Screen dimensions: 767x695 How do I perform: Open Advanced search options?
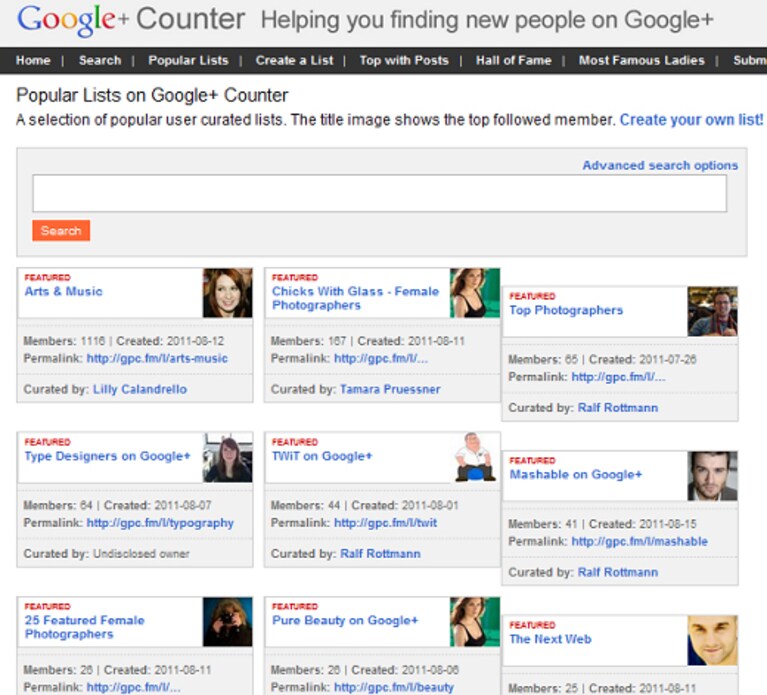[660, 165]
